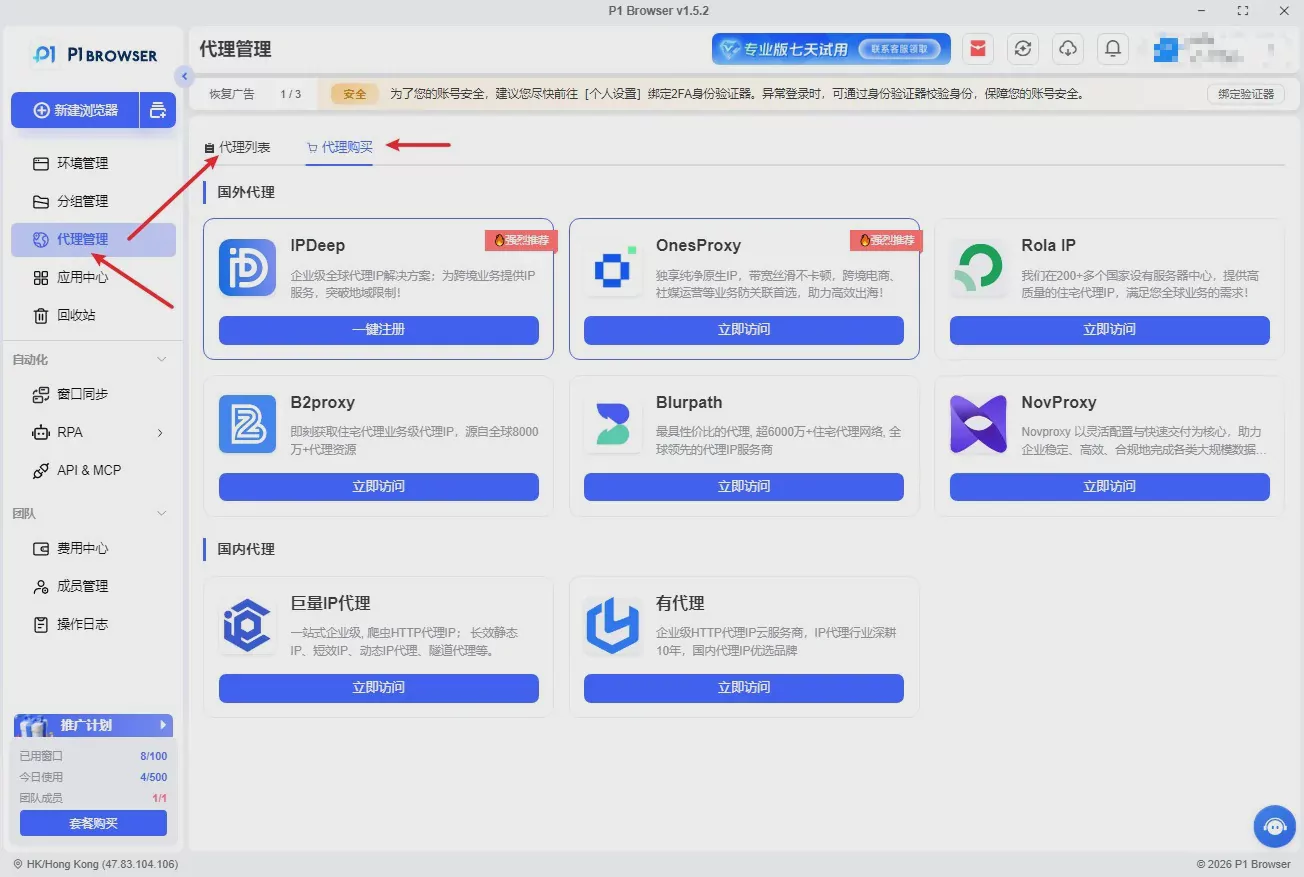Click the 套餐购买 button
Viewport: 1304px width, 877px height.
coord(93,823)
